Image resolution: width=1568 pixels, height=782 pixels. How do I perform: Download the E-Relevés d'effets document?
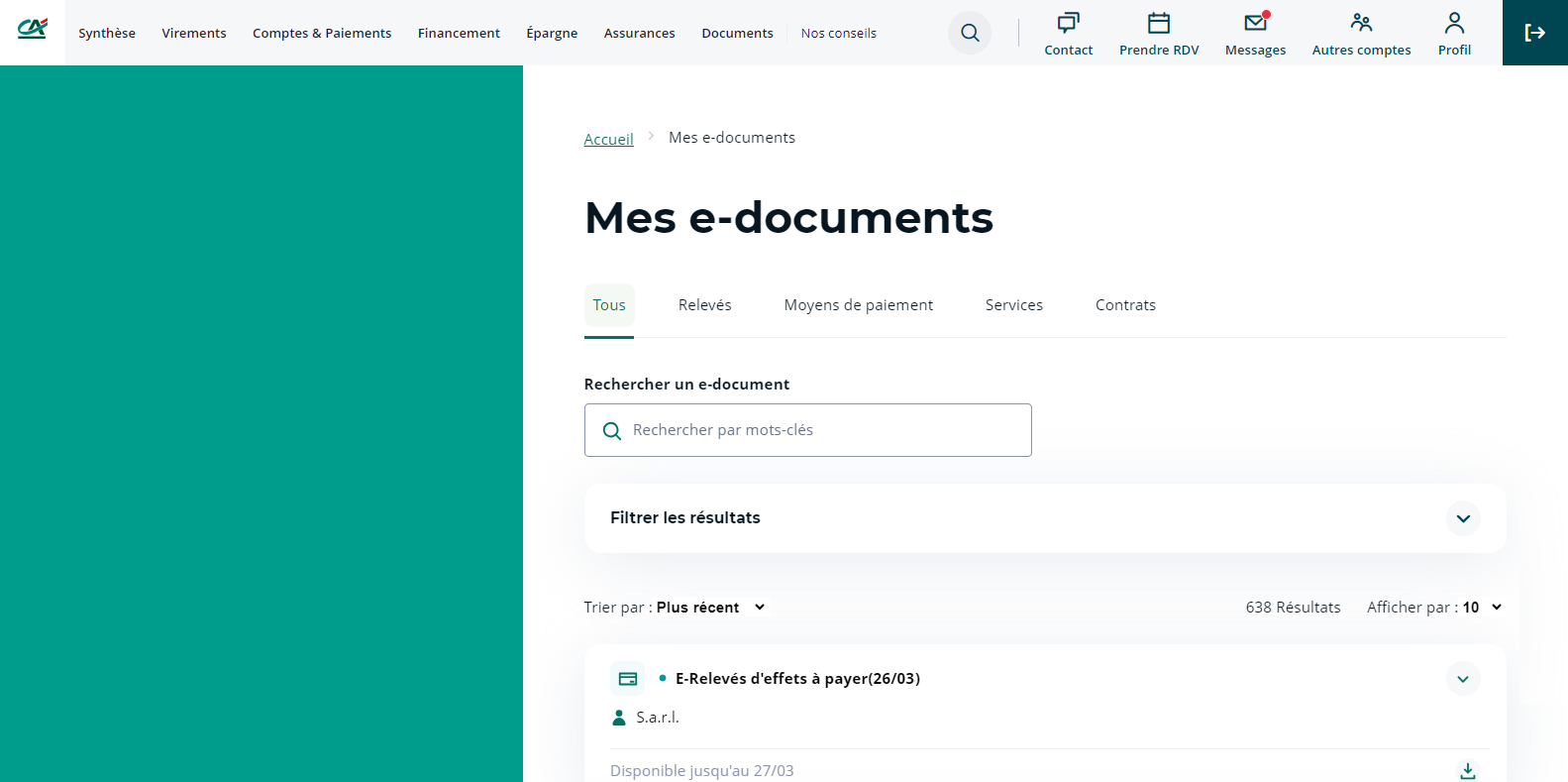tap(1467, 770)
